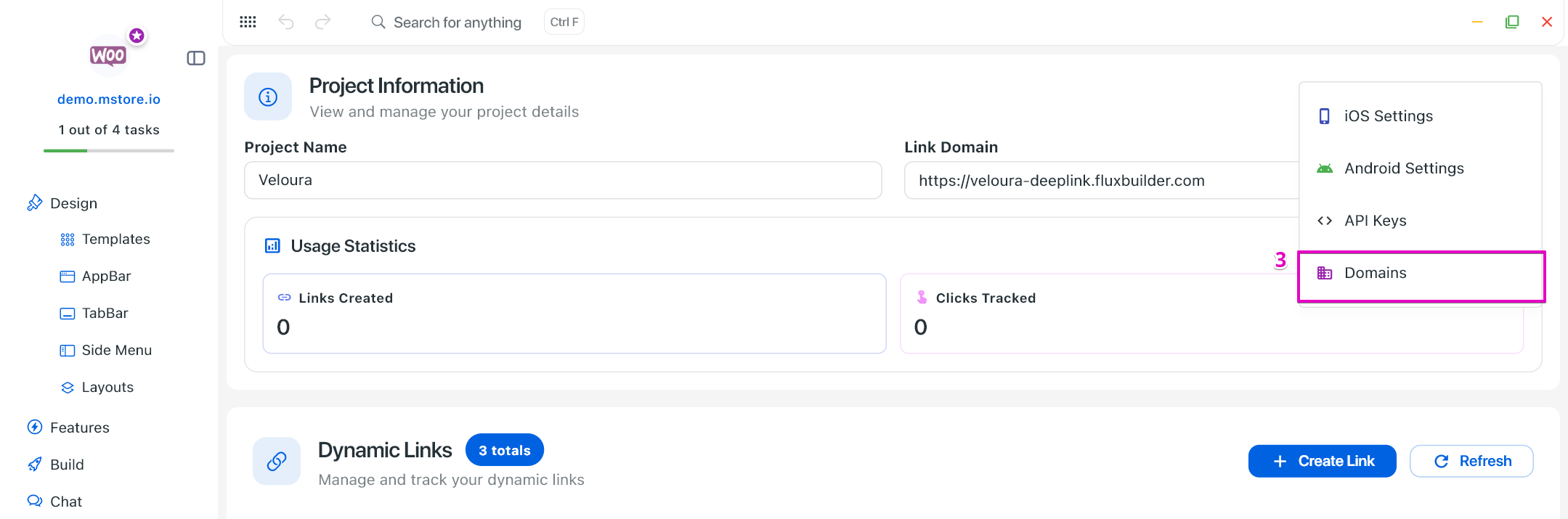The image size is (1568, 519).
Task: Click the WooCommerce logo icon
Action: click(108, 55)
